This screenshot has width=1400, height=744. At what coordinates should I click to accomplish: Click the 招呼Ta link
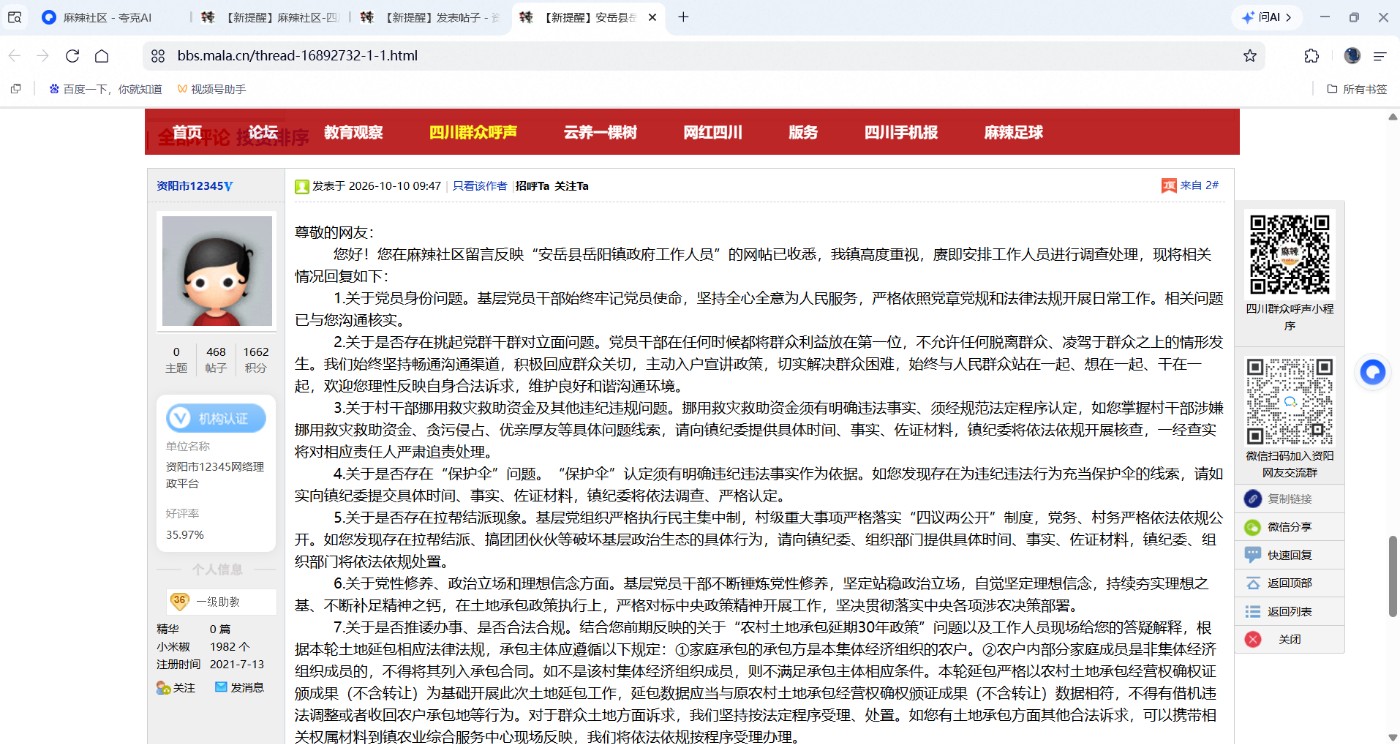point(532,186)
